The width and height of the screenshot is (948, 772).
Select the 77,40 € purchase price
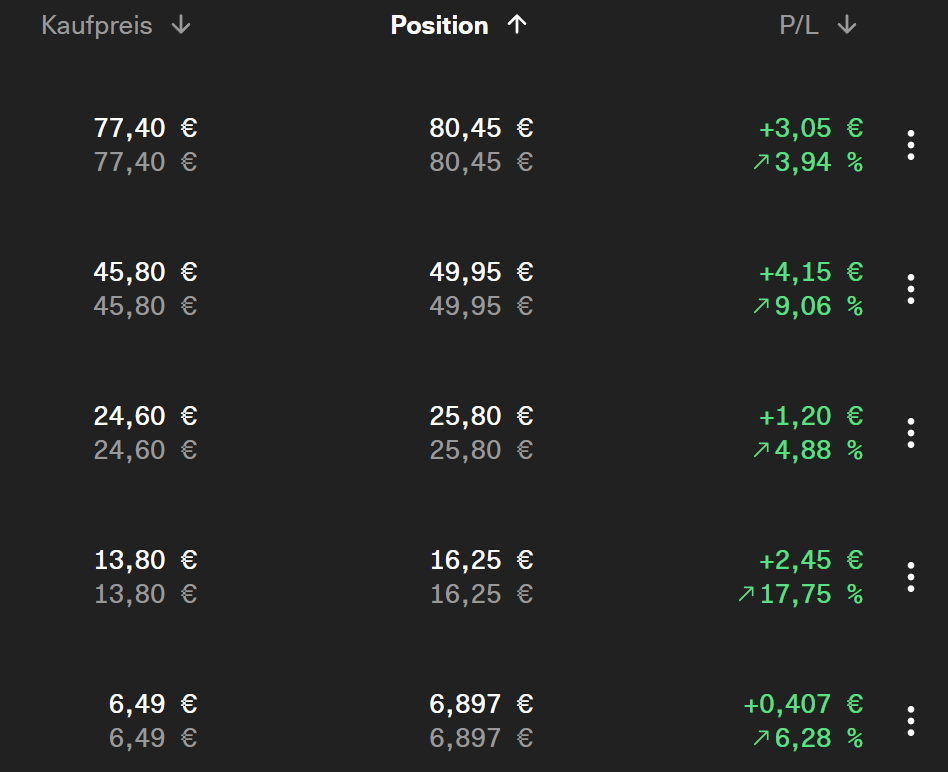coord(145,128)
